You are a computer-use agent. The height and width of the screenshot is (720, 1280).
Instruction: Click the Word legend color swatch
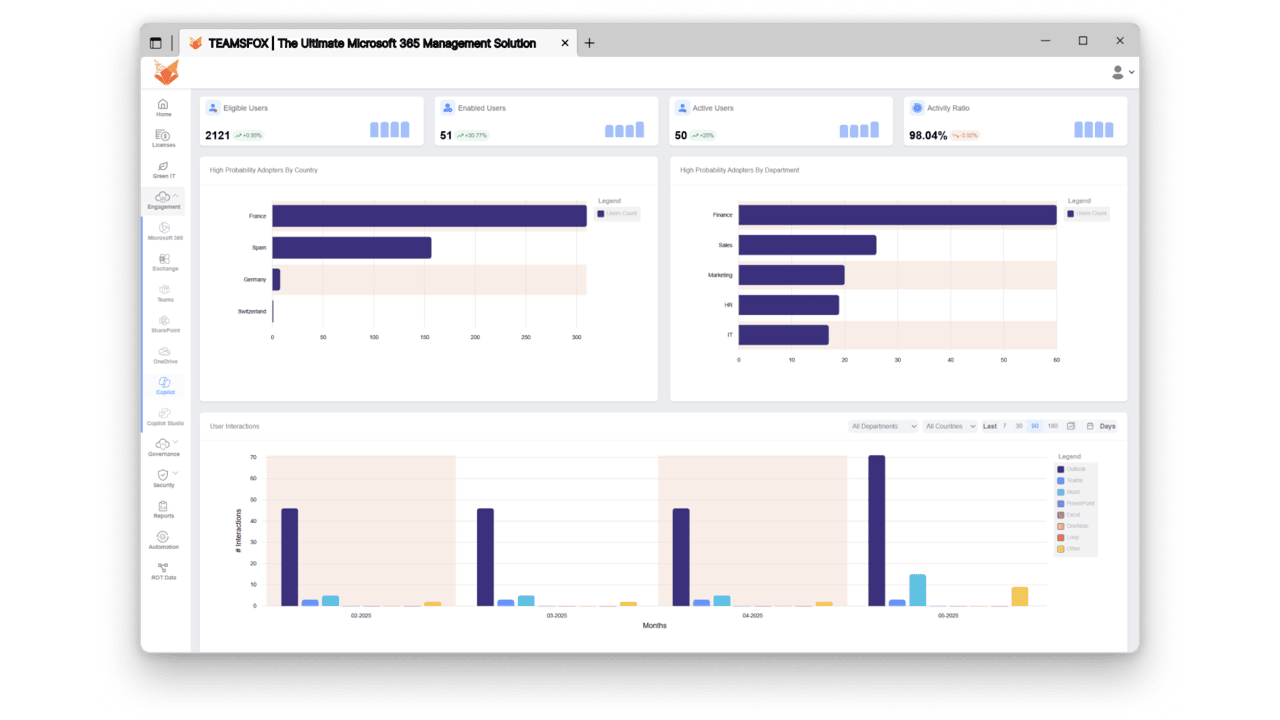pyautogui.click(x=1061, y=492)
